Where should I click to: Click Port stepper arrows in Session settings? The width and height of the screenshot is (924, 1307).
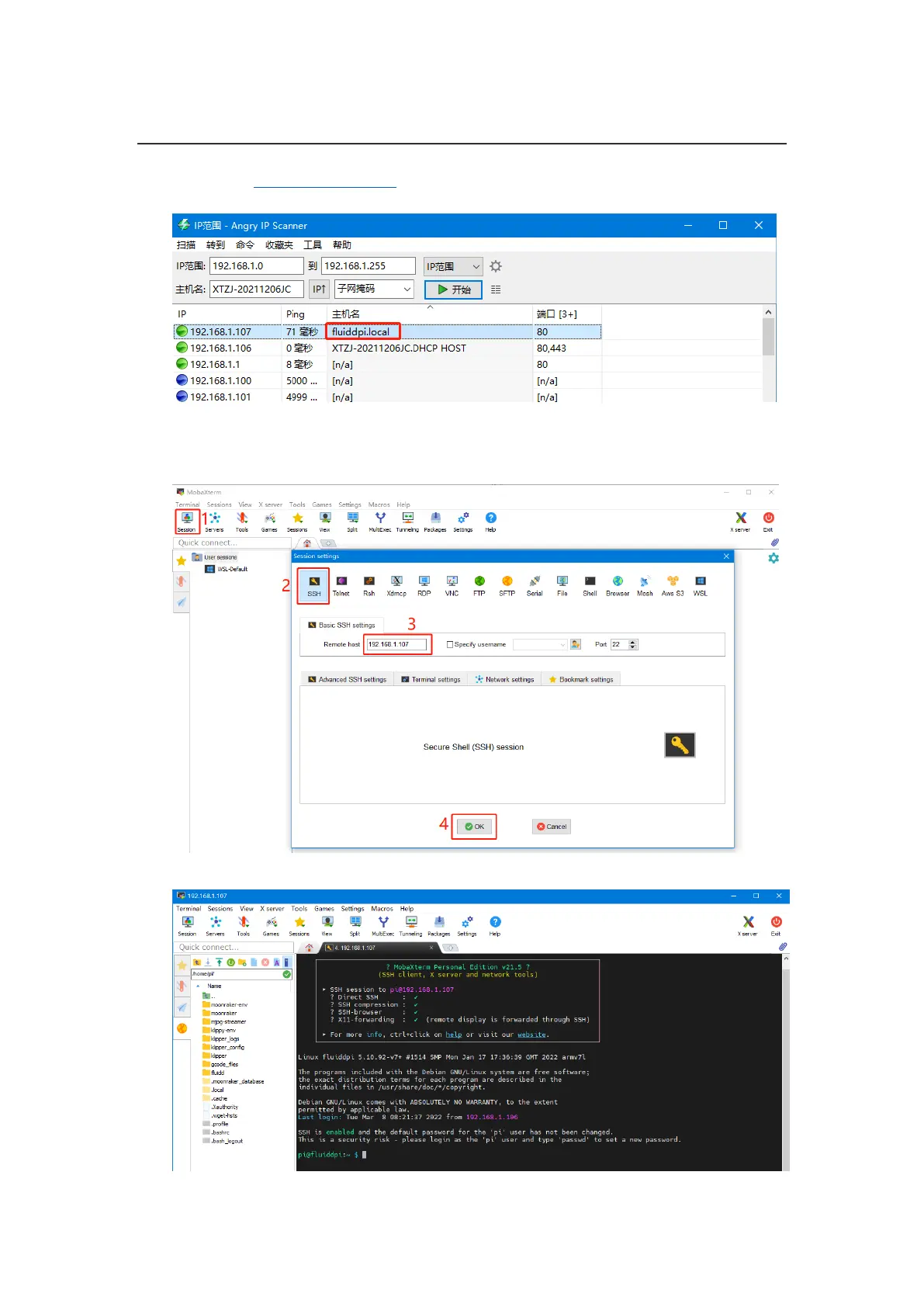pos(633,644)
